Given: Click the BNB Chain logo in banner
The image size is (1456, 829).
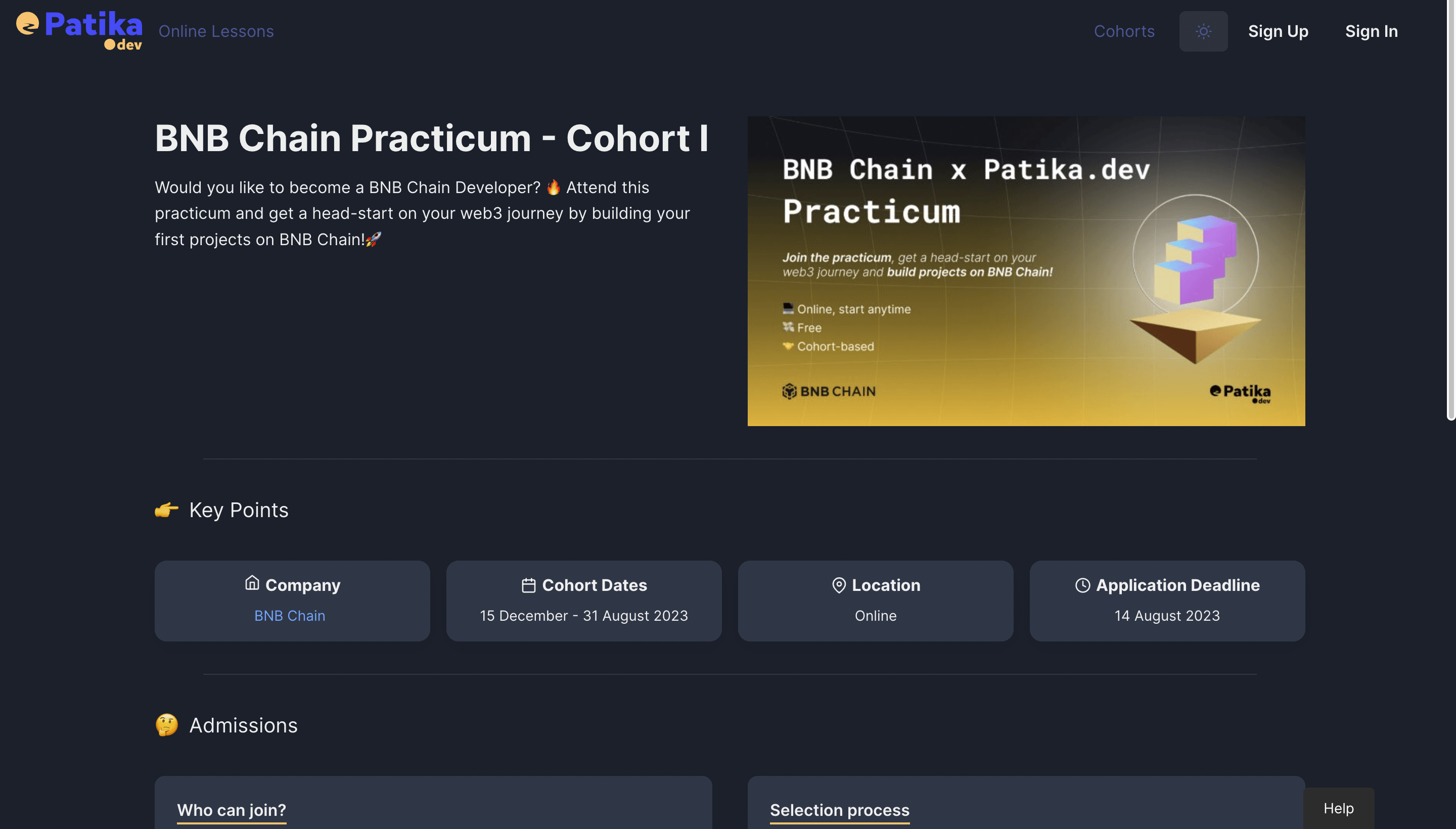Looking at the screenshot, I should coord(829,391).
